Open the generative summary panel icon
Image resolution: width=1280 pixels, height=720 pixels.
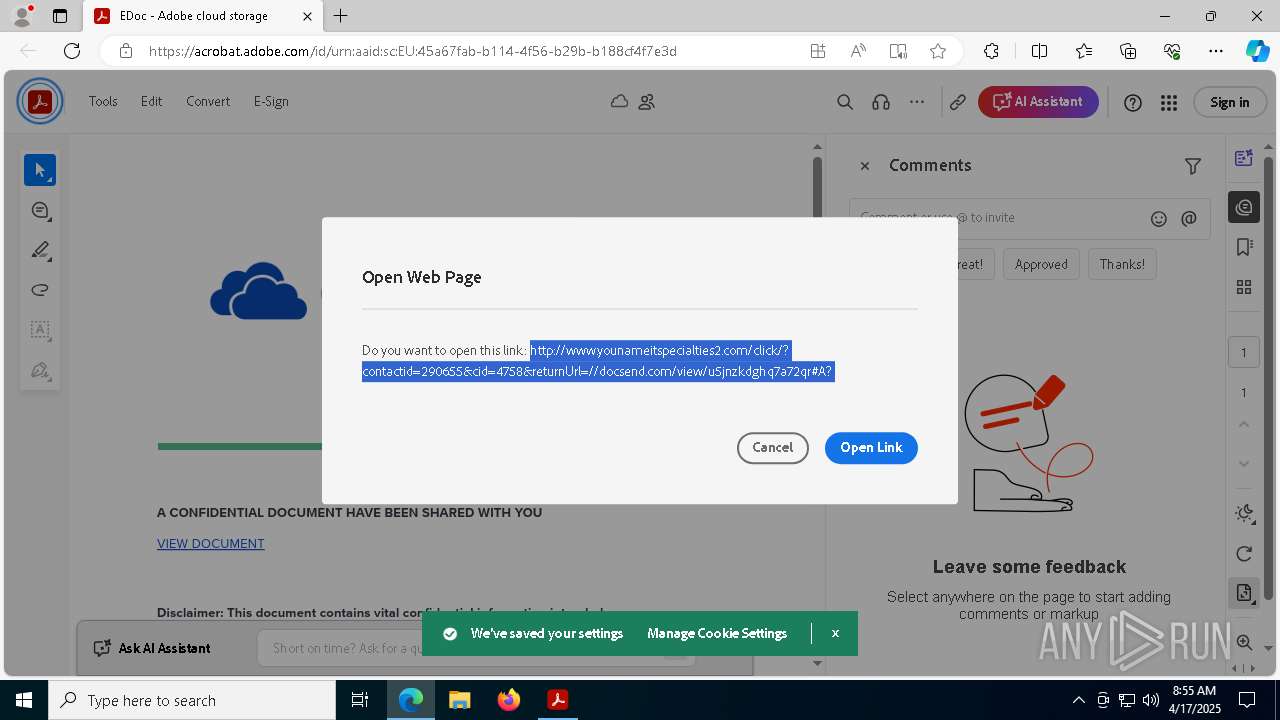1244,158
